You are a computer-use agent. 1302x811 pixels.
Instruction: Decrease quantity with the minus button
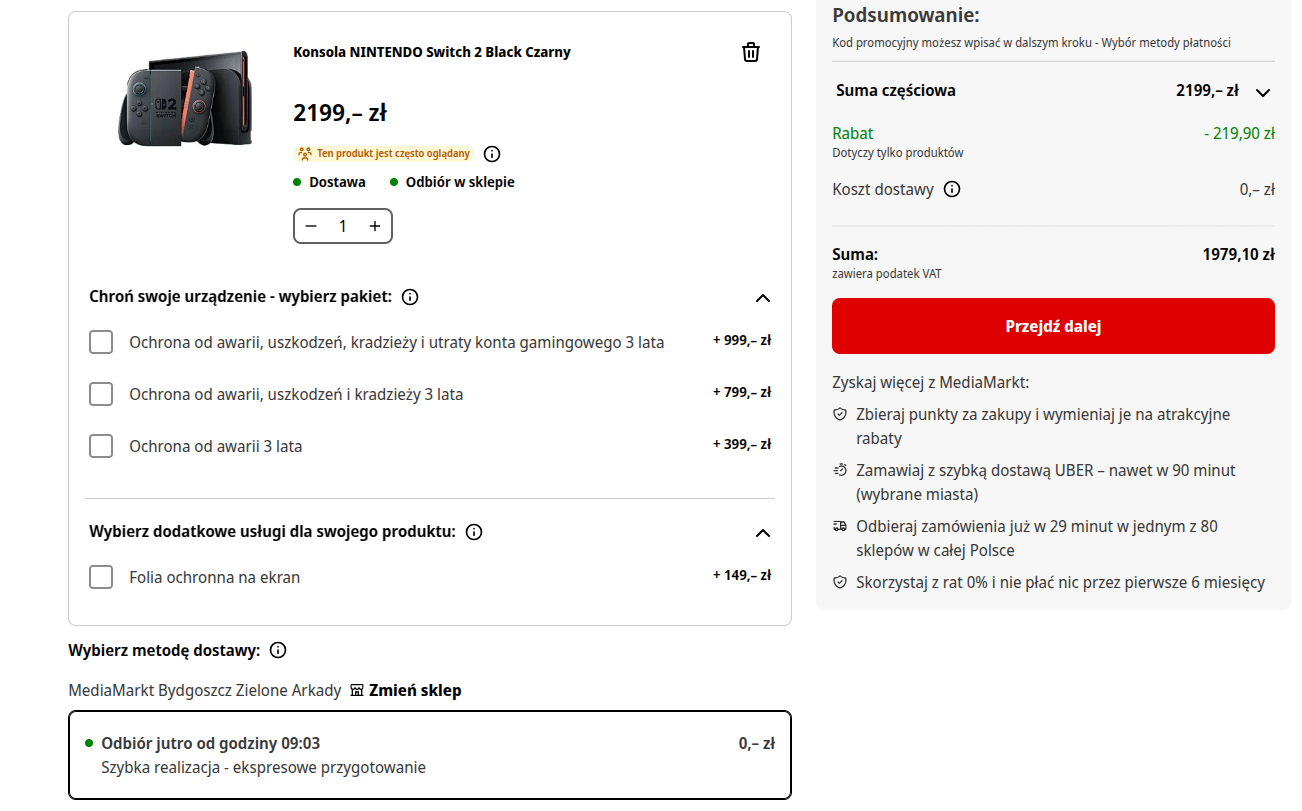(311, 226)
